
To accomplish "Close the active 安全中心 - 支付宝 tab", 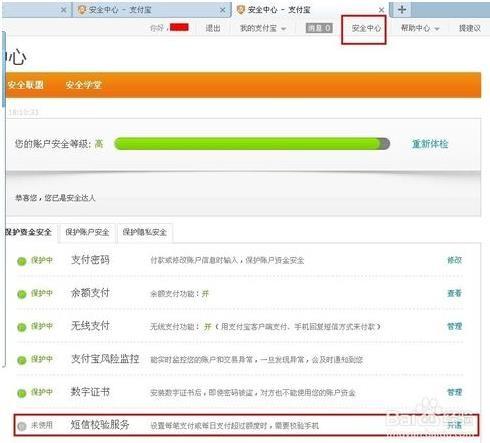I will (x=381, y=10).
